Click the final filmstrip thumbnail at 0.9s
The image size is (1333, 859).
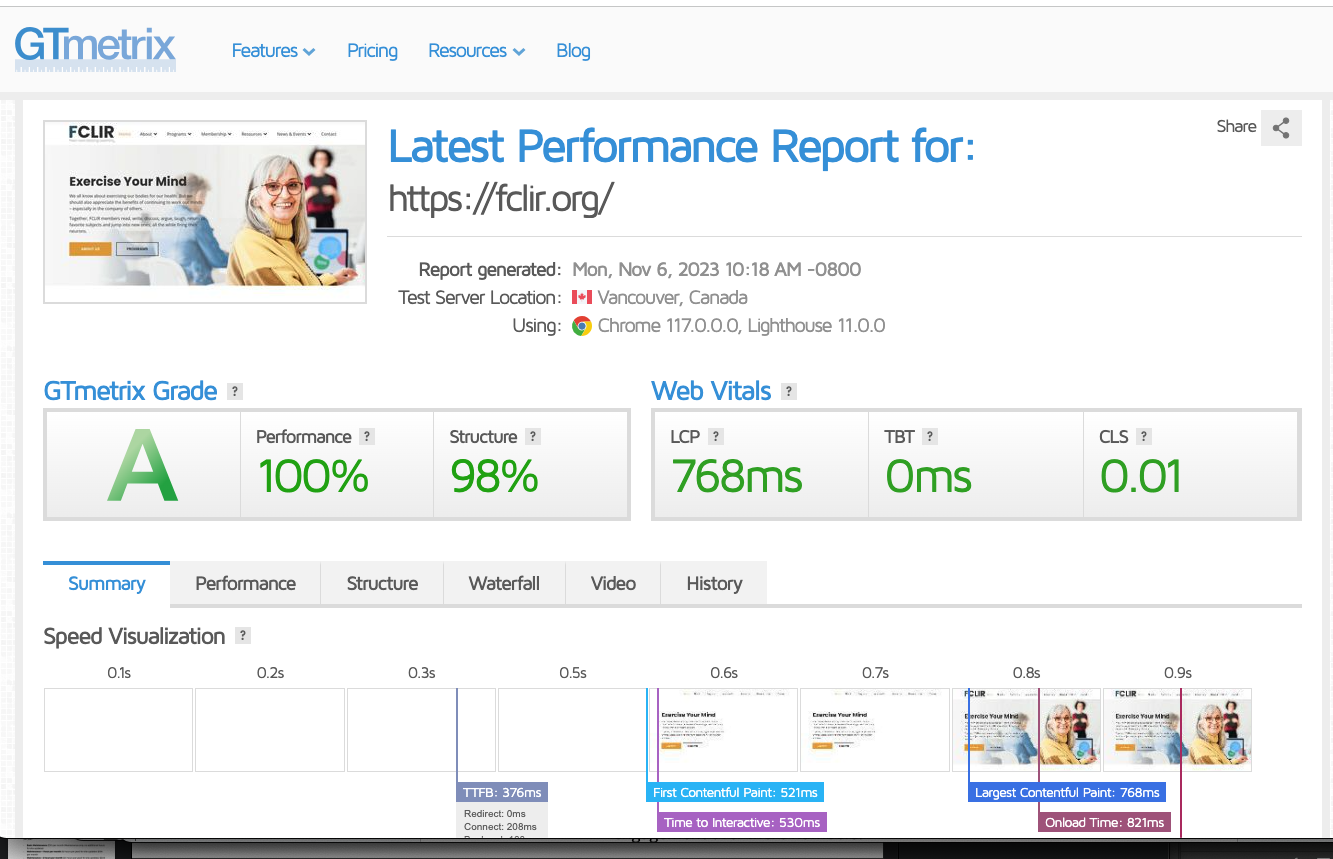pos(1177,730)
